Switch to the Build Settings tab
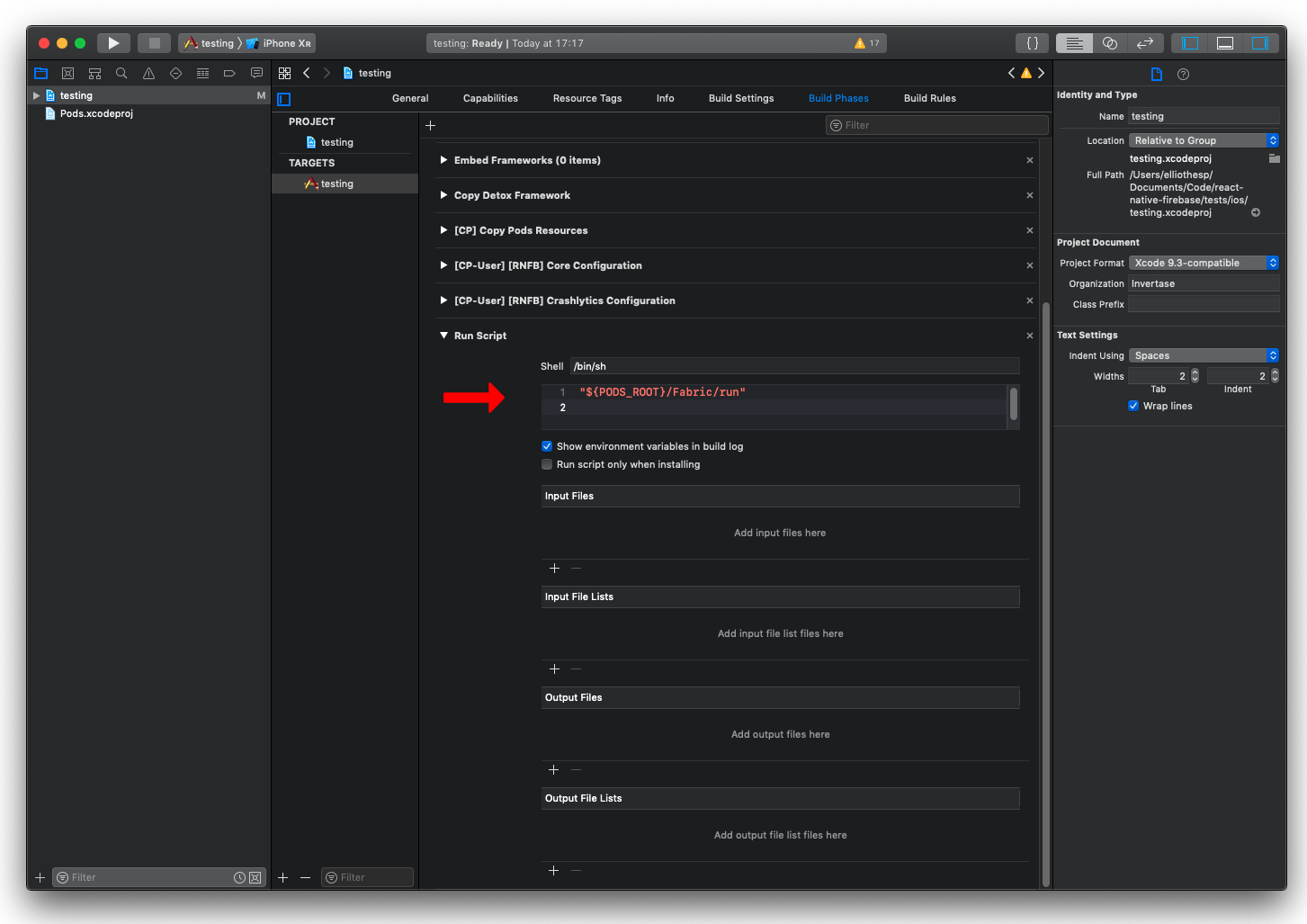Screen dimensions: 1307x924 tap(740, 98)
